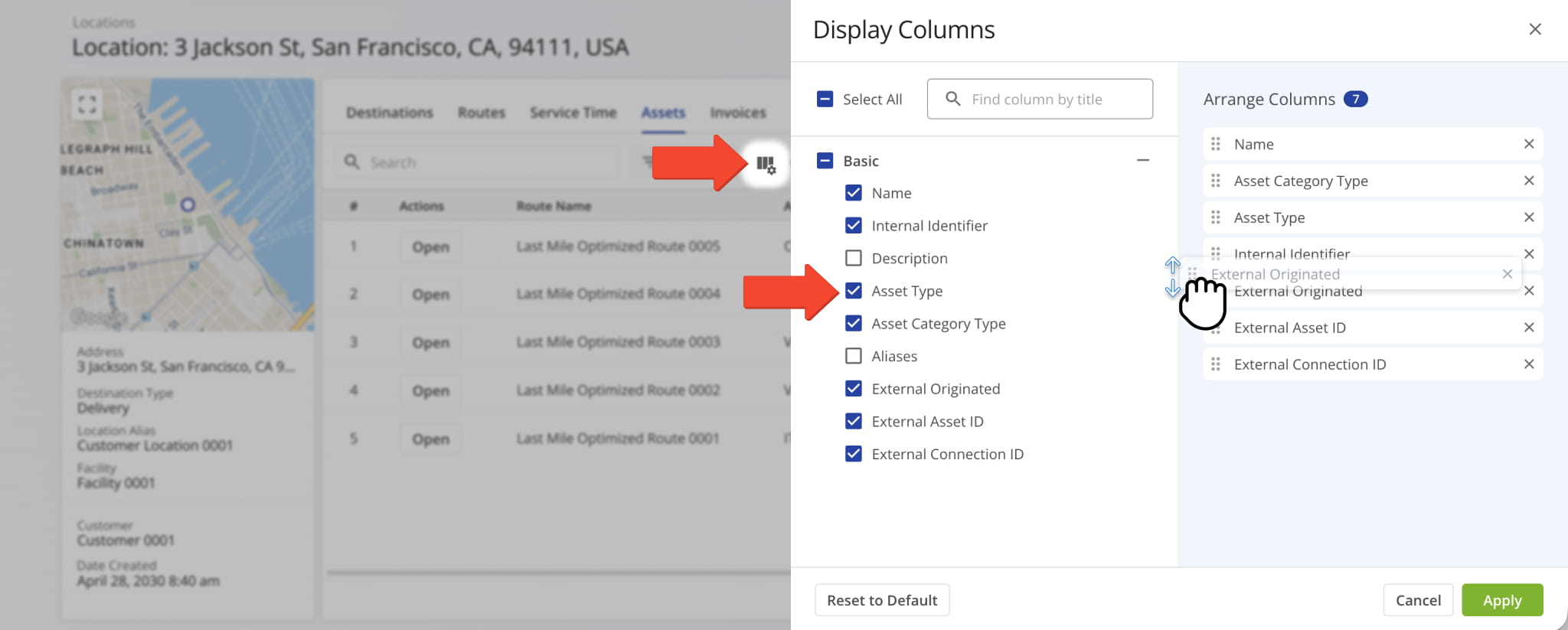Switch to the Routes tab
Screen dimensions: 1568x630
tap(482, 113)
